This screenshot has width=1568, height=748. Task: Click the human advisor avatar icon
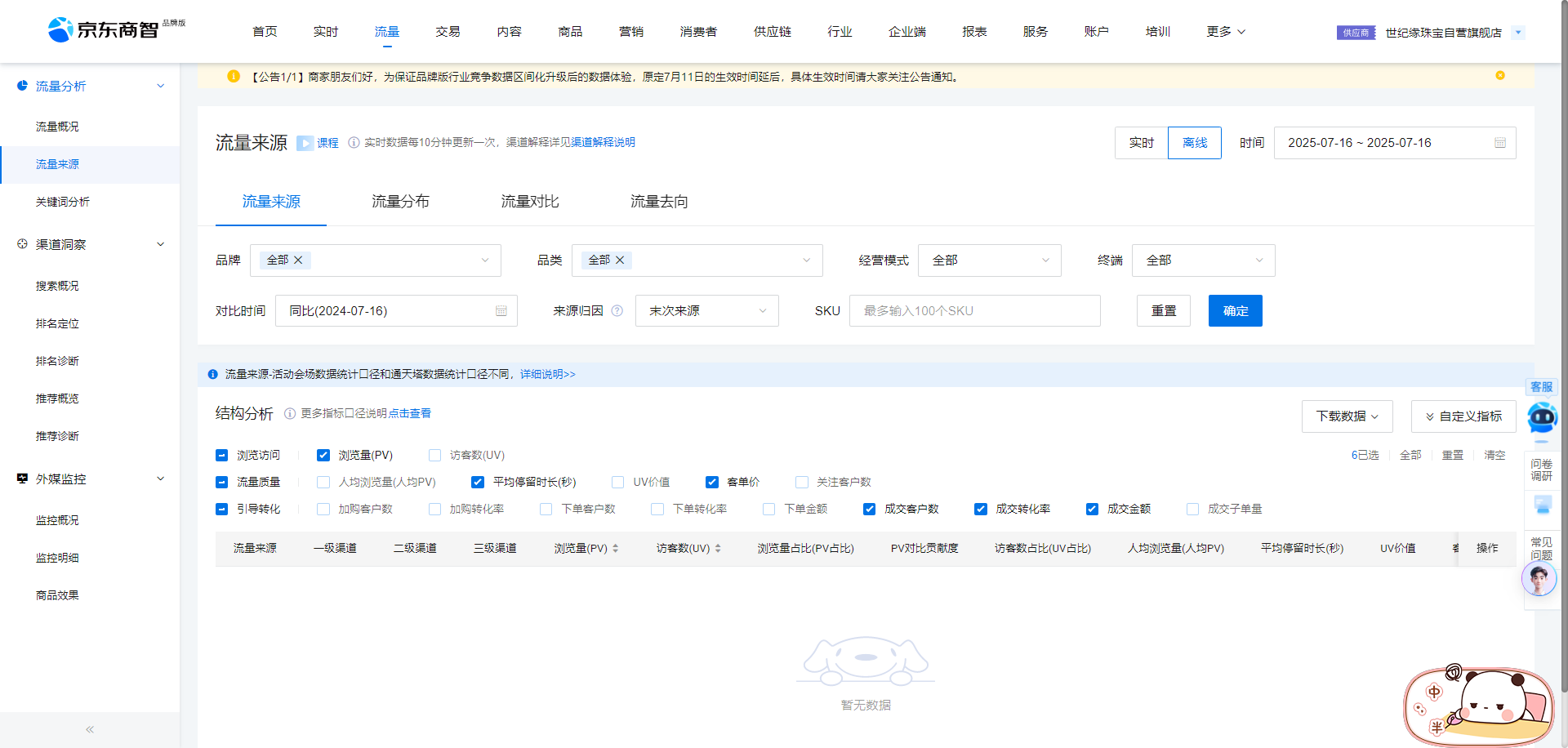point(1539,580)
